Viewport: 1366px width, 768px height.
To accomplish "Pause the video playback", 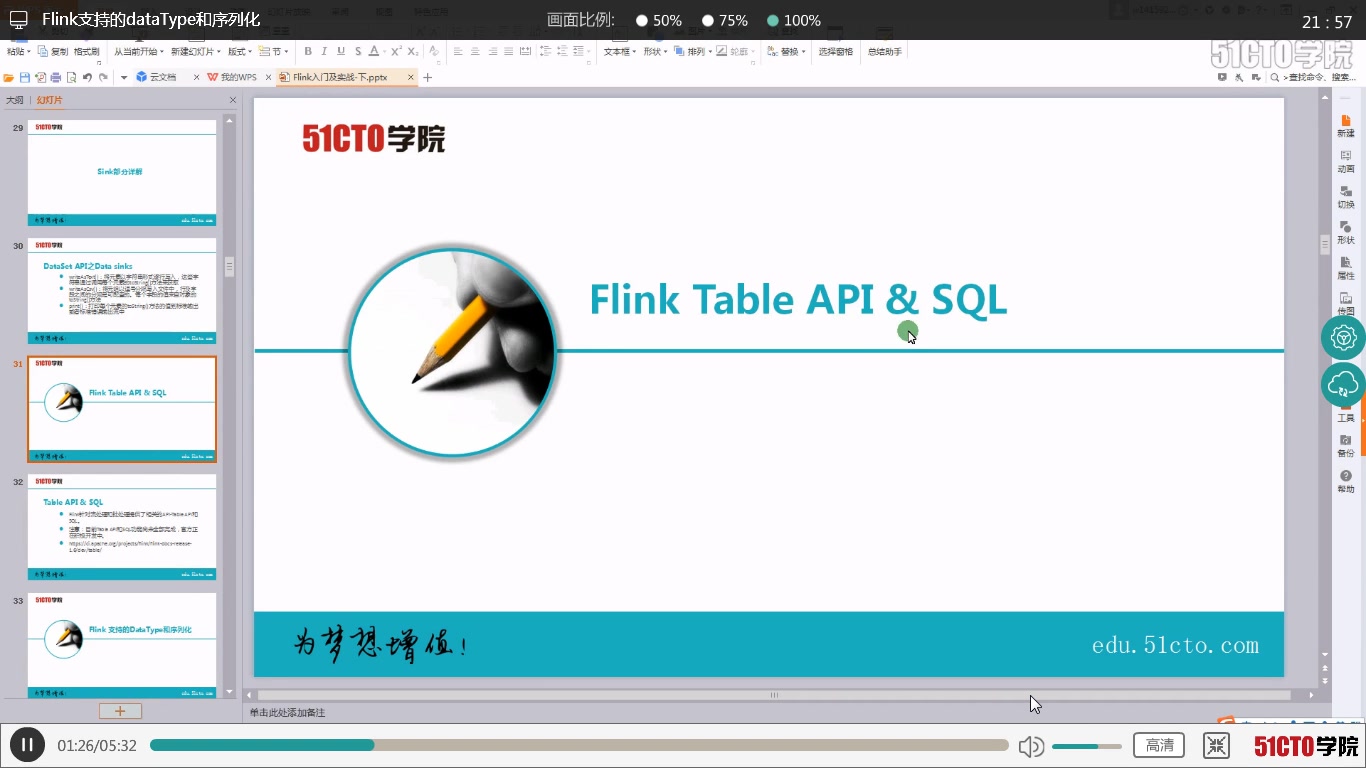I will pos(28,745).
